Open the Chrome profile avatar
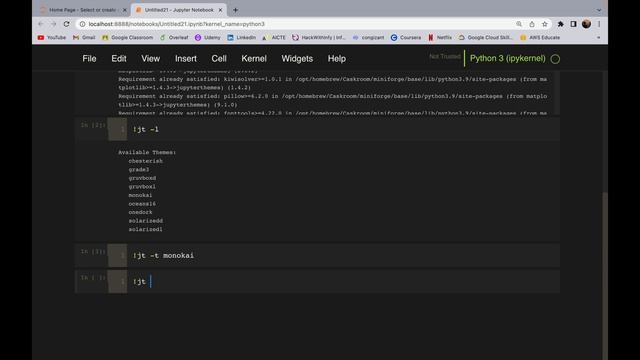640x360 pixels. click(587, 24)
